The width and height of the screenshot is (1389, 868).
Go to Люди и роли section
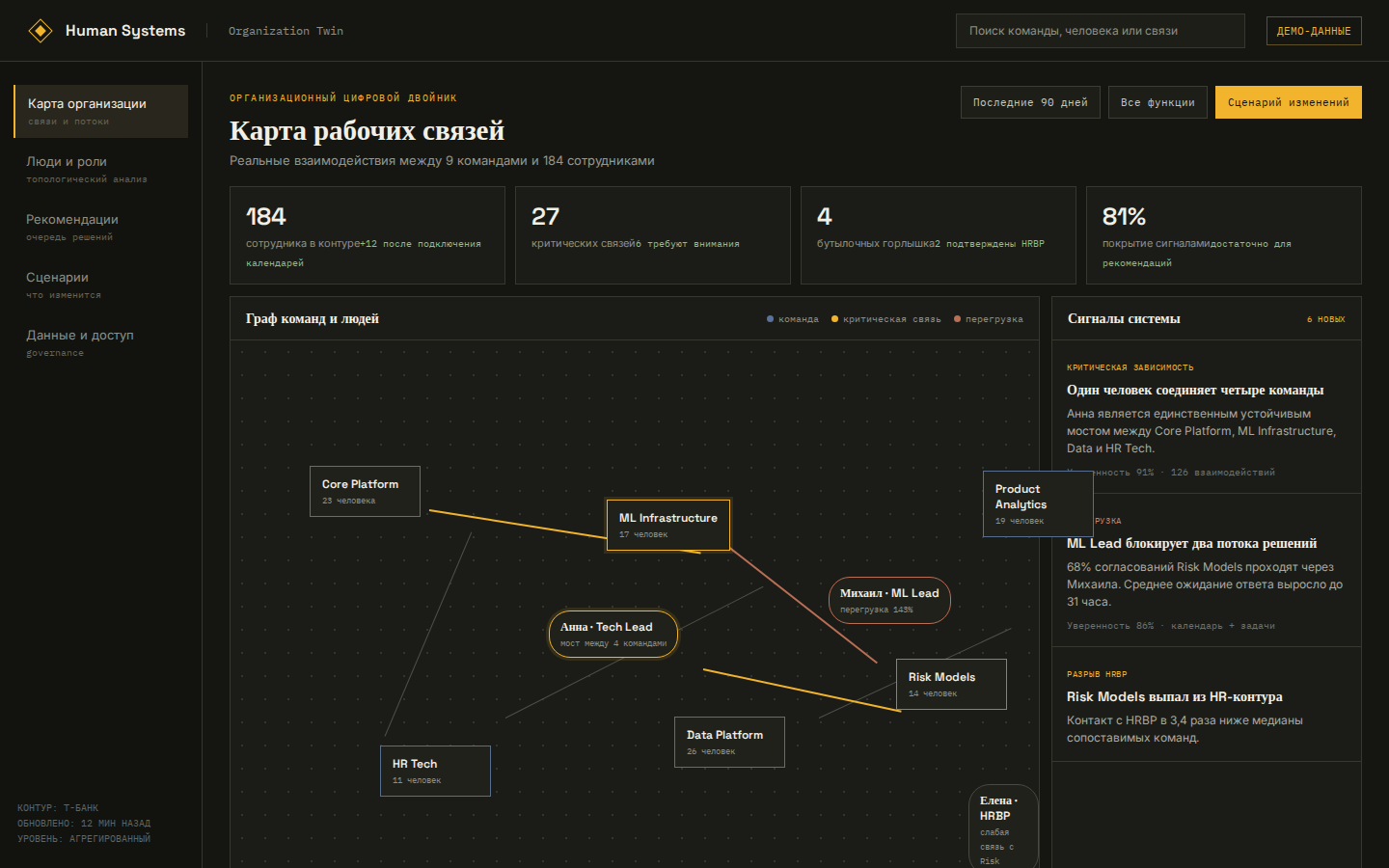point(100,169)
